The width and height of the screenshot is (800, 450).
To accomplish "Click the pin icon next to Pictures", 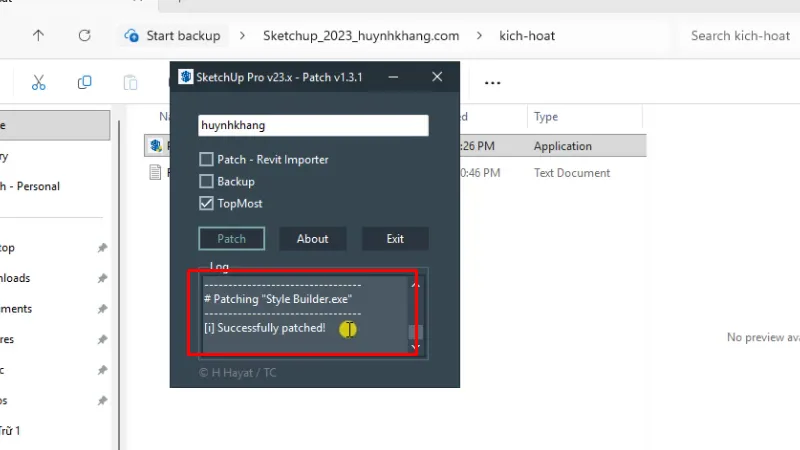I will coord(103,339).
